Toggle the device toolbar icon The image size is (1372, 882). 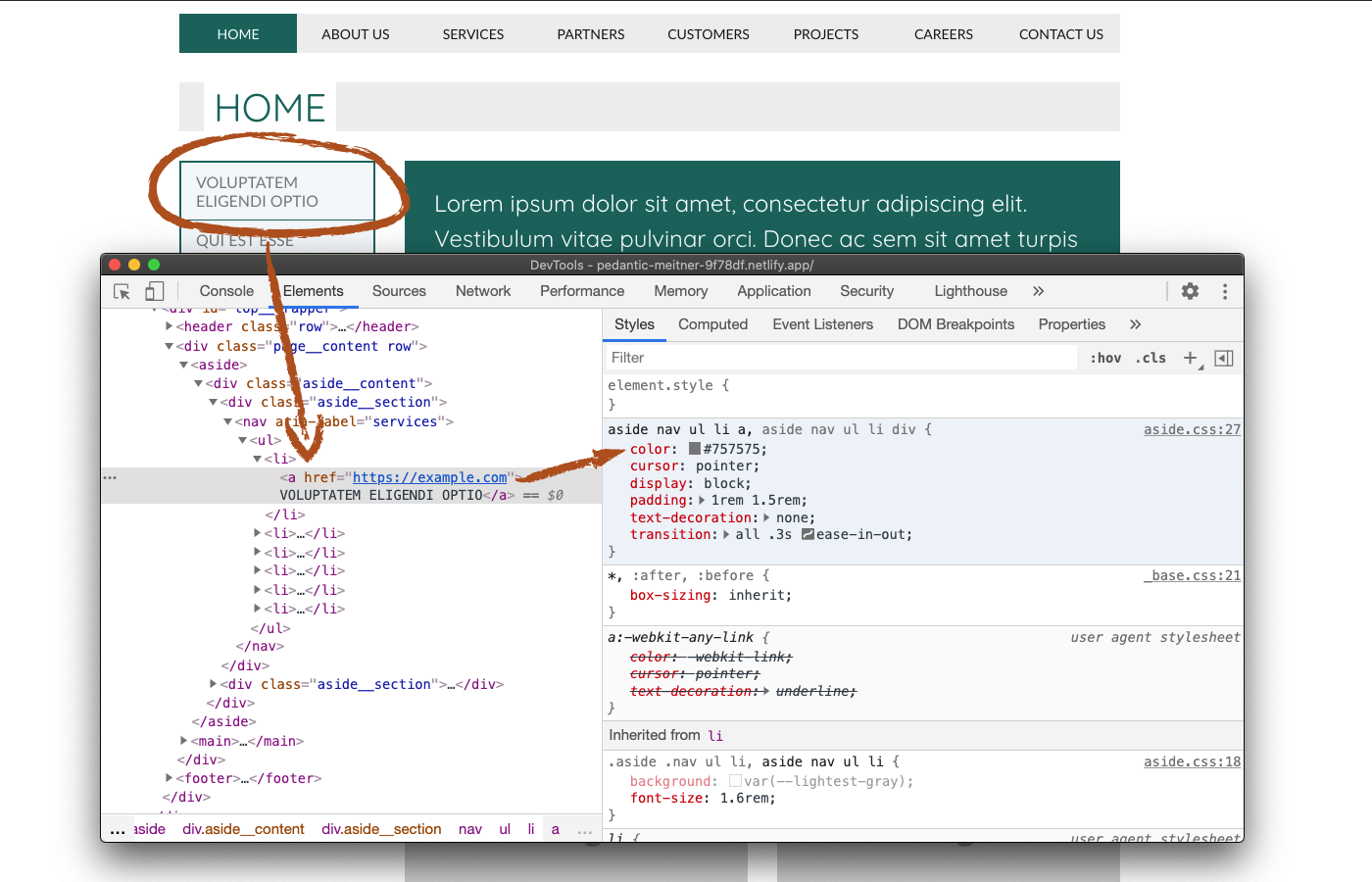coord(154,291)
